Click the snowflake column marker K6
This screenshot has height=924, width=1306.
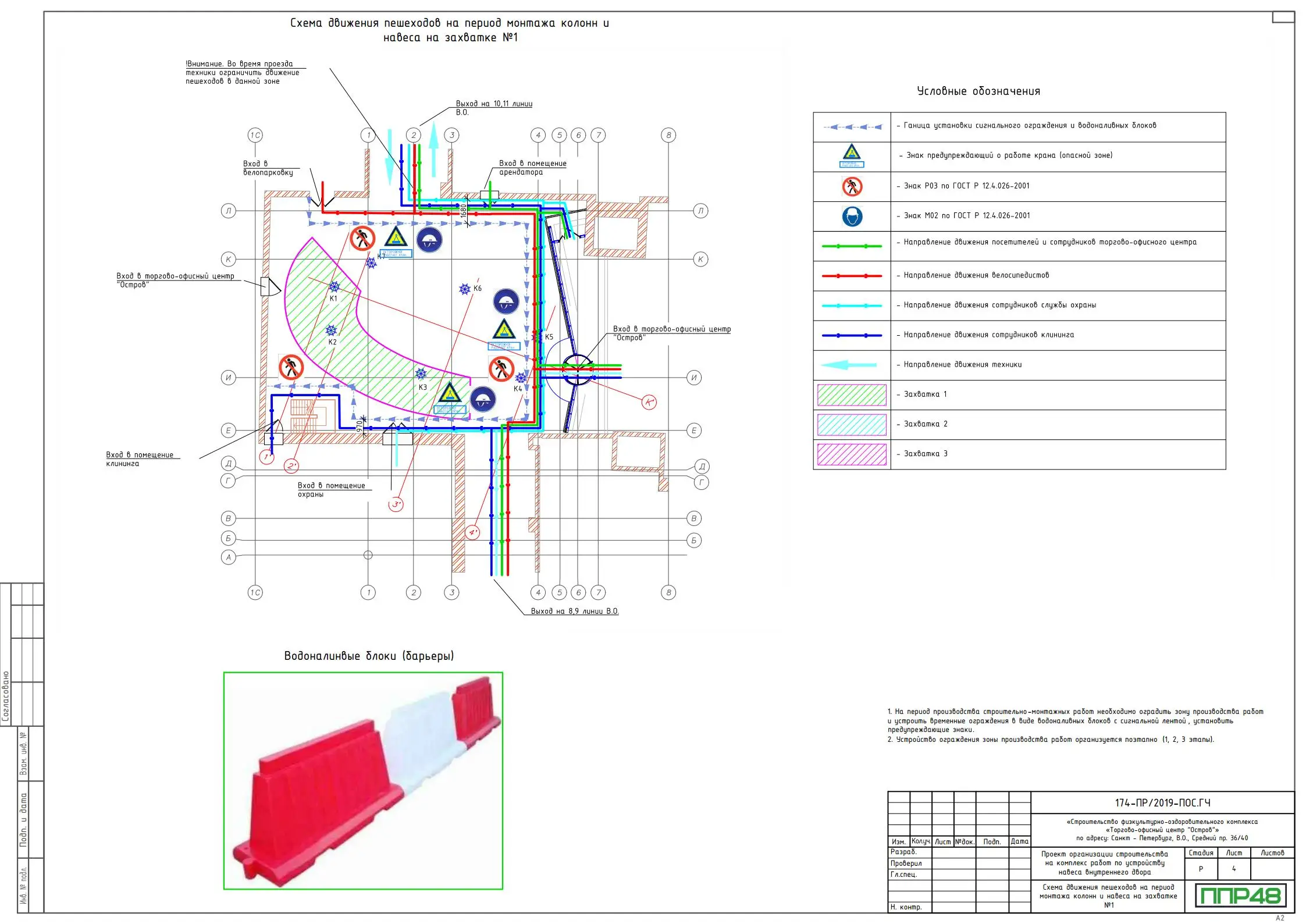coord(465,289)
